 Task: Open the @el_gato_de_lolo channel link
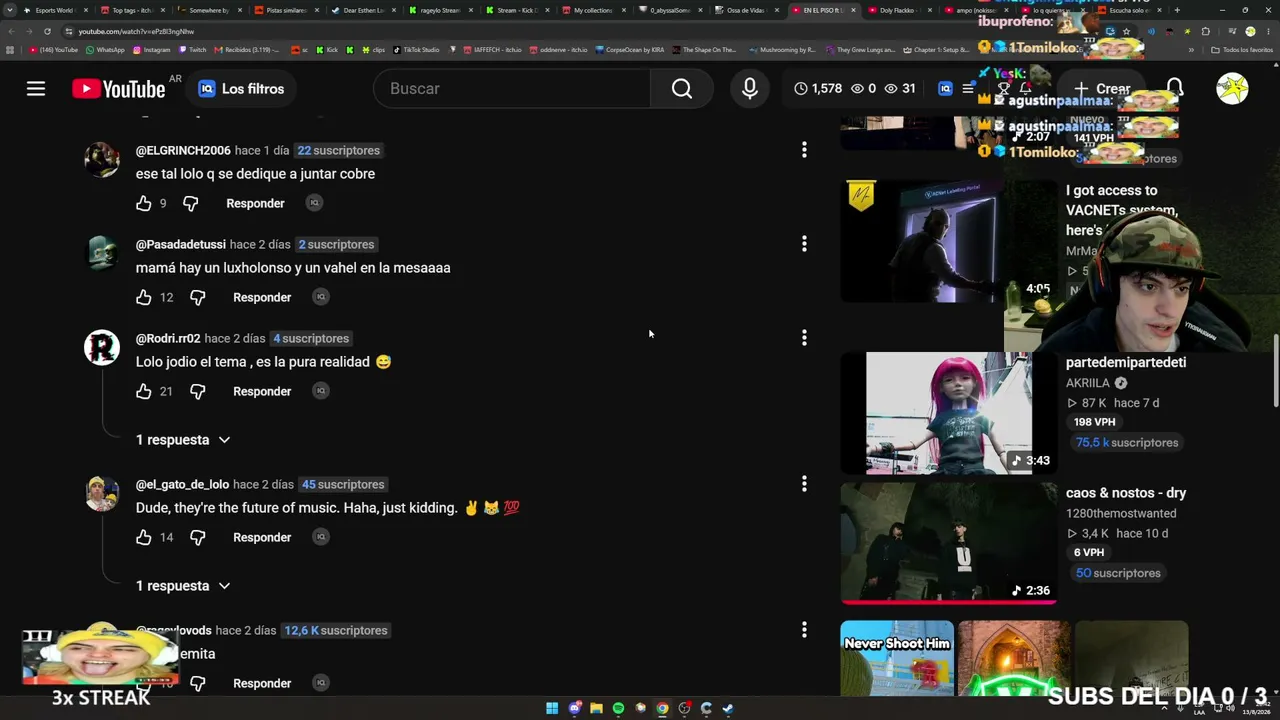coord(183,484)
